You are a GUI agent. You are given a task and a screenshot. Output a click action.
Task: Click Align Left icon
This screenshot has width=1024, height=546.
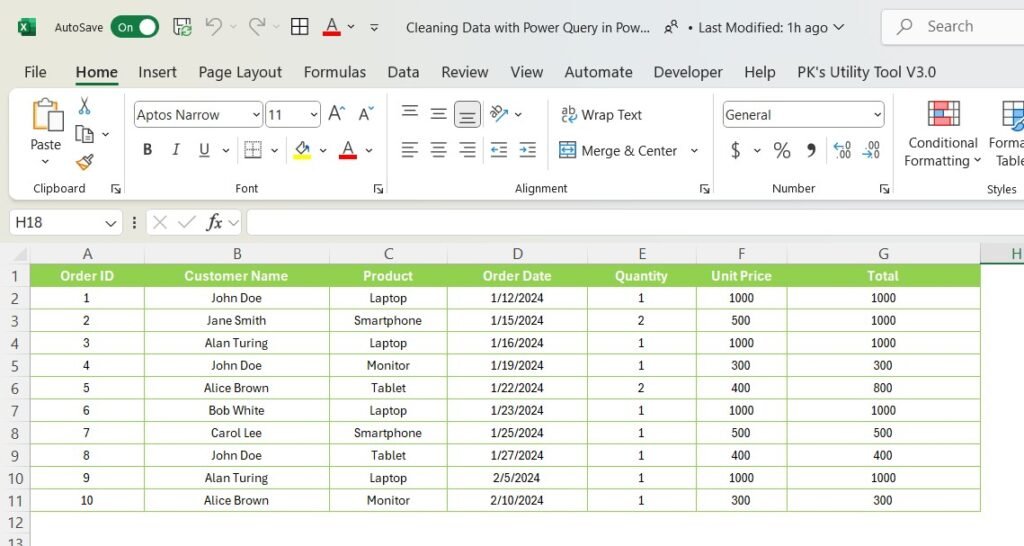pyautogui.click(x=409, y=150)
